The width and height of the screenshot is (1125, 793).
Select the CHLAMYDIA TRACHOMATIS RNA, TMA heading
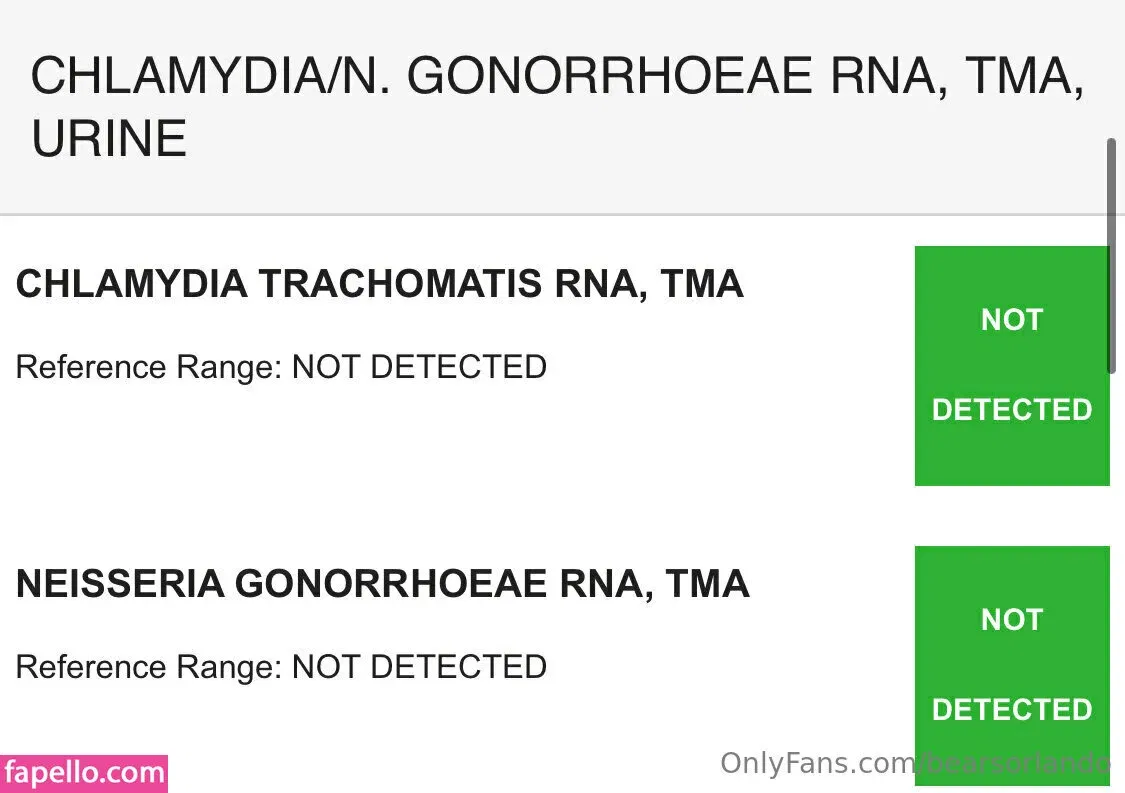379,285
